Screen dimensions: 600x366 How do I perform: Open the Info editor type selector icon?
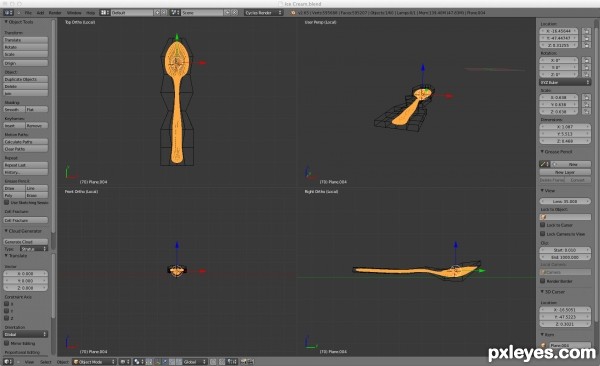point(8,13)
